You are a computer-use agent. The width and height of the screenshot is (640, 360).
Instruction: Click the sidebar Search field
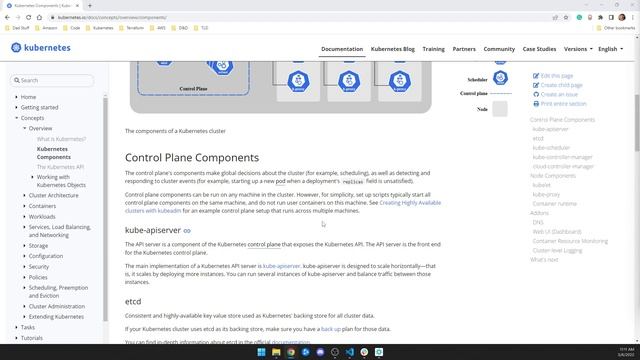click(52, 80)
